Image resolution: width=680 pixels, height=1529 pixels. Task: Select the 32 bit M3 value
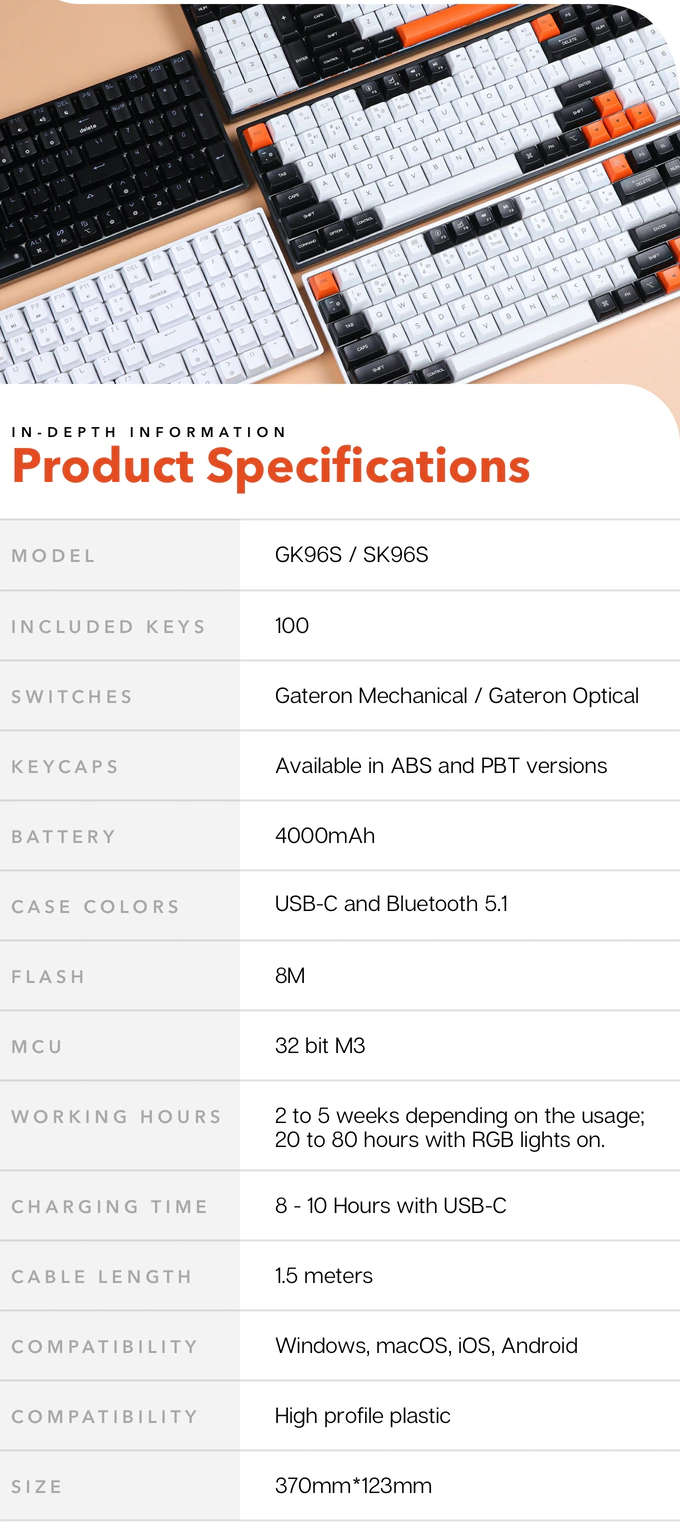pyautogui.click(x=319, y=1046)
